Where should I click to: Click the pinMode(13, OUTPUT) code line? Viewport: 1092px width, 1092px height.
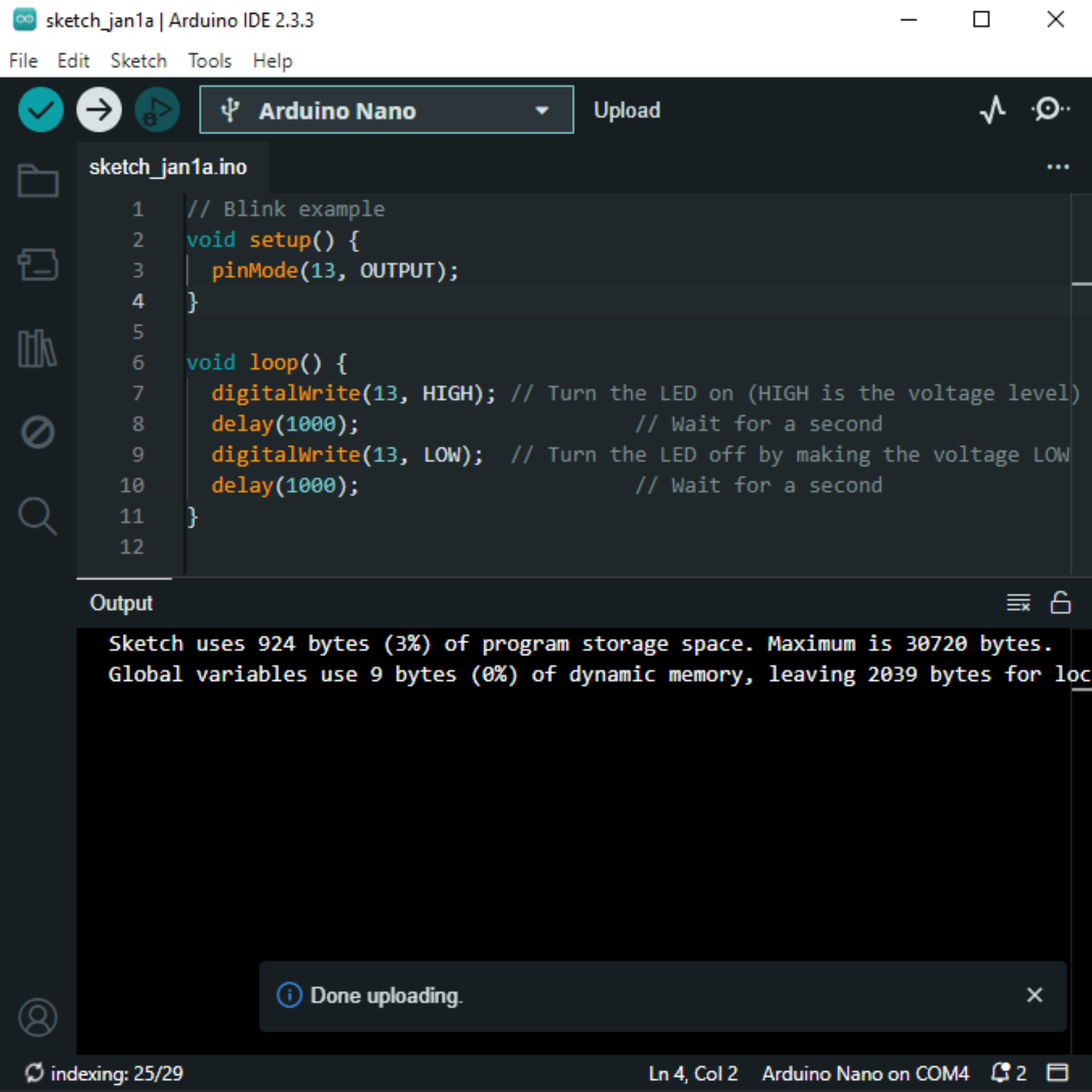335,271
